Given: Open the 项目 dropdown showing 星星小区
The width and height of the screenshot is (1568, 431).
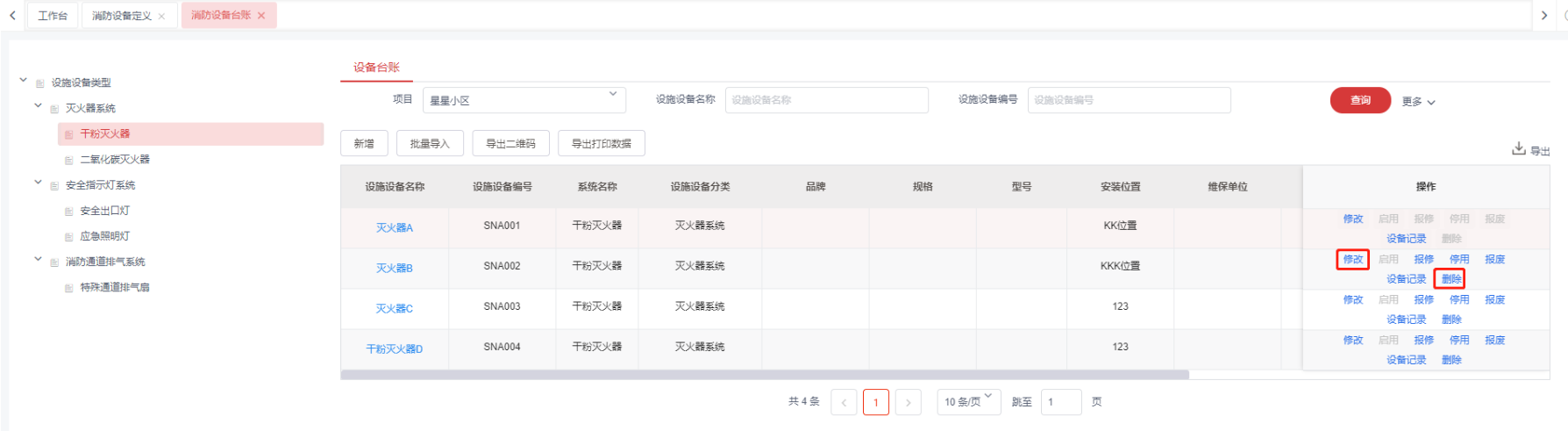Looking at the screenshot, I should [x=524, y=100].
